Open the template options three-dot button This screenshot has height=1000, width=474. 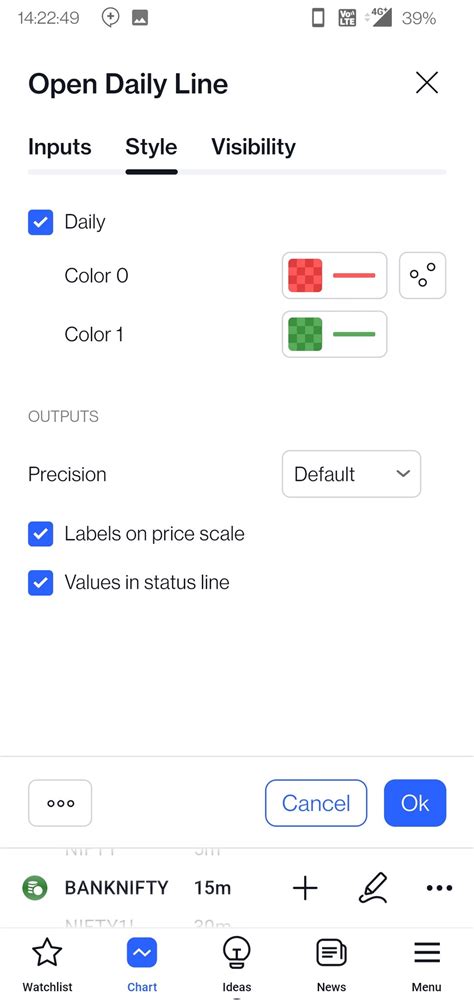(60, 803)
